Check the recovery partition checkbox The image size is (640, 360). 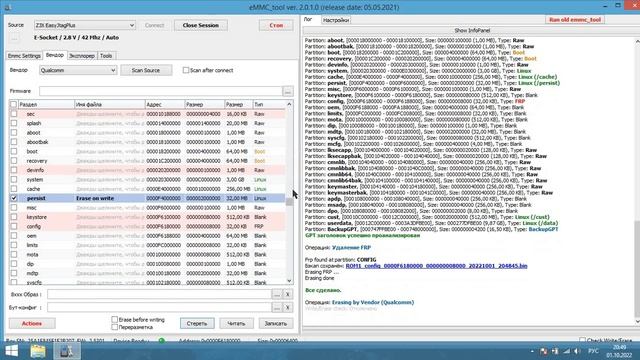(x=14, y=161)
